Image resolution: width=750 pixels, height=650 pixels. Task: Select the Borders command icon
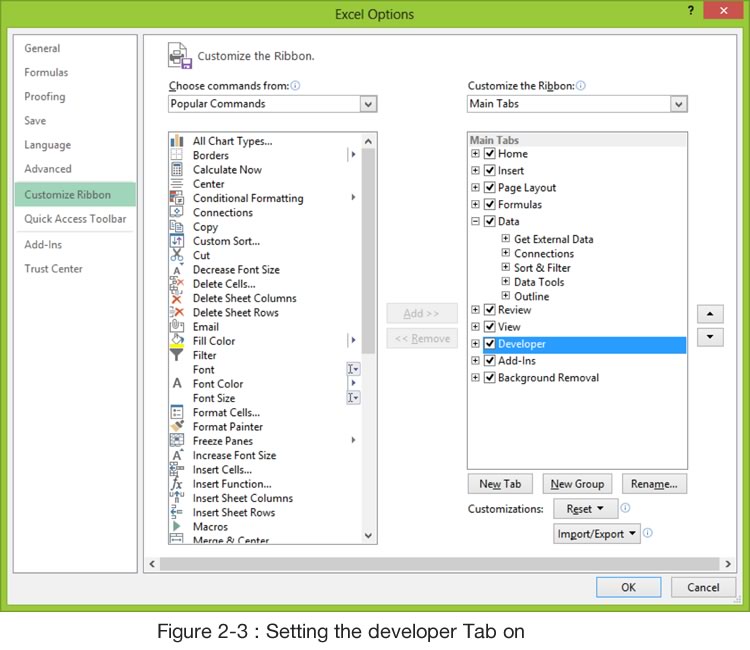click(x=177, y=155)
